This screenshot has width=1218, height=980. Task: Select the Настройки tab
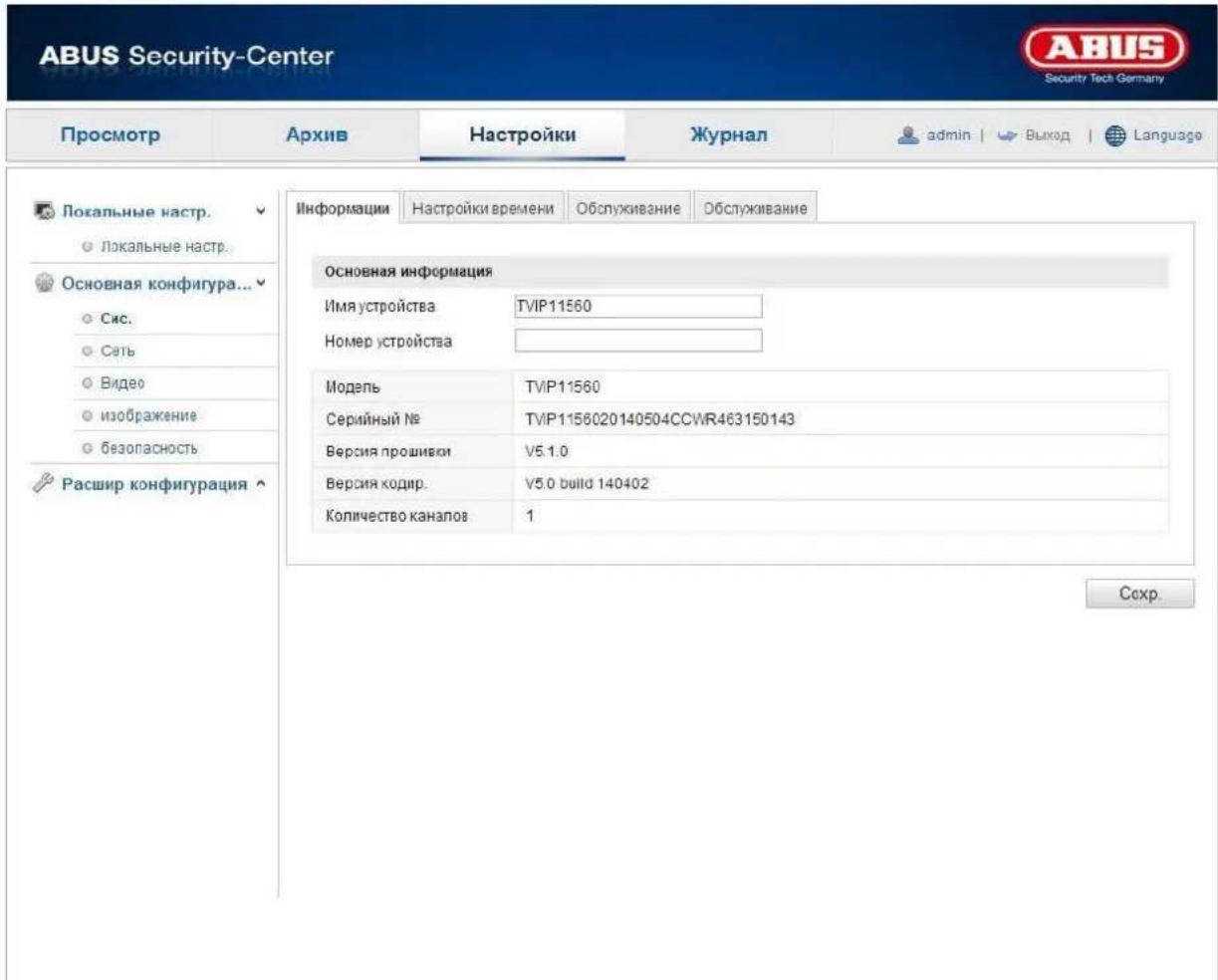pyautogui.click(x=523, y=135)
